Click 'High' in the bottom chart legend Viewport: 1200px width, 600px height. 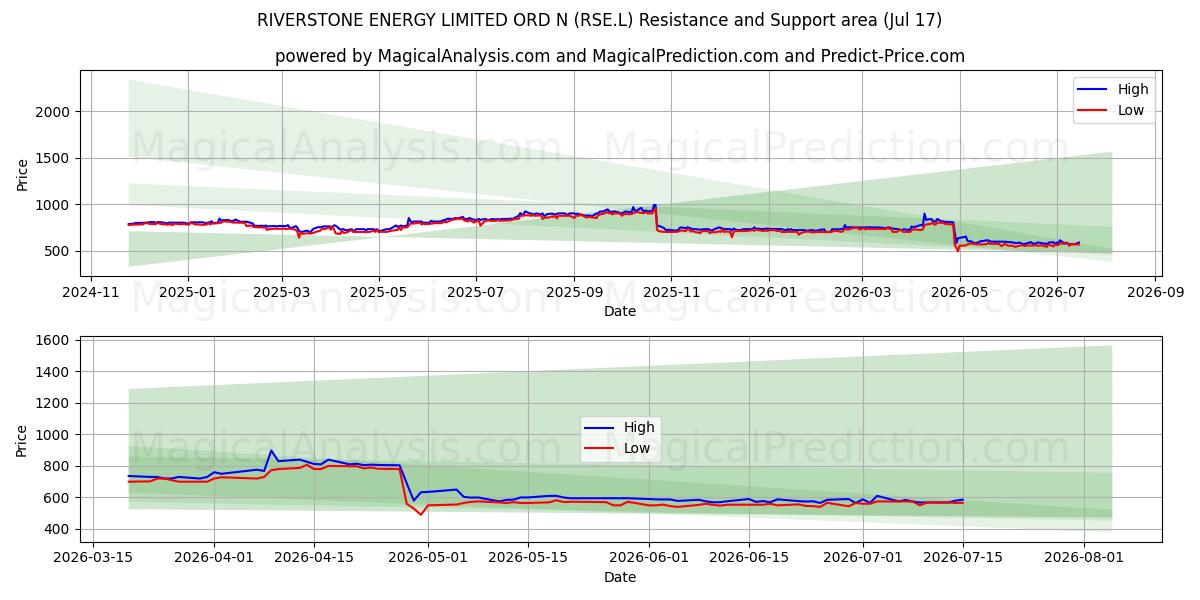639,427
